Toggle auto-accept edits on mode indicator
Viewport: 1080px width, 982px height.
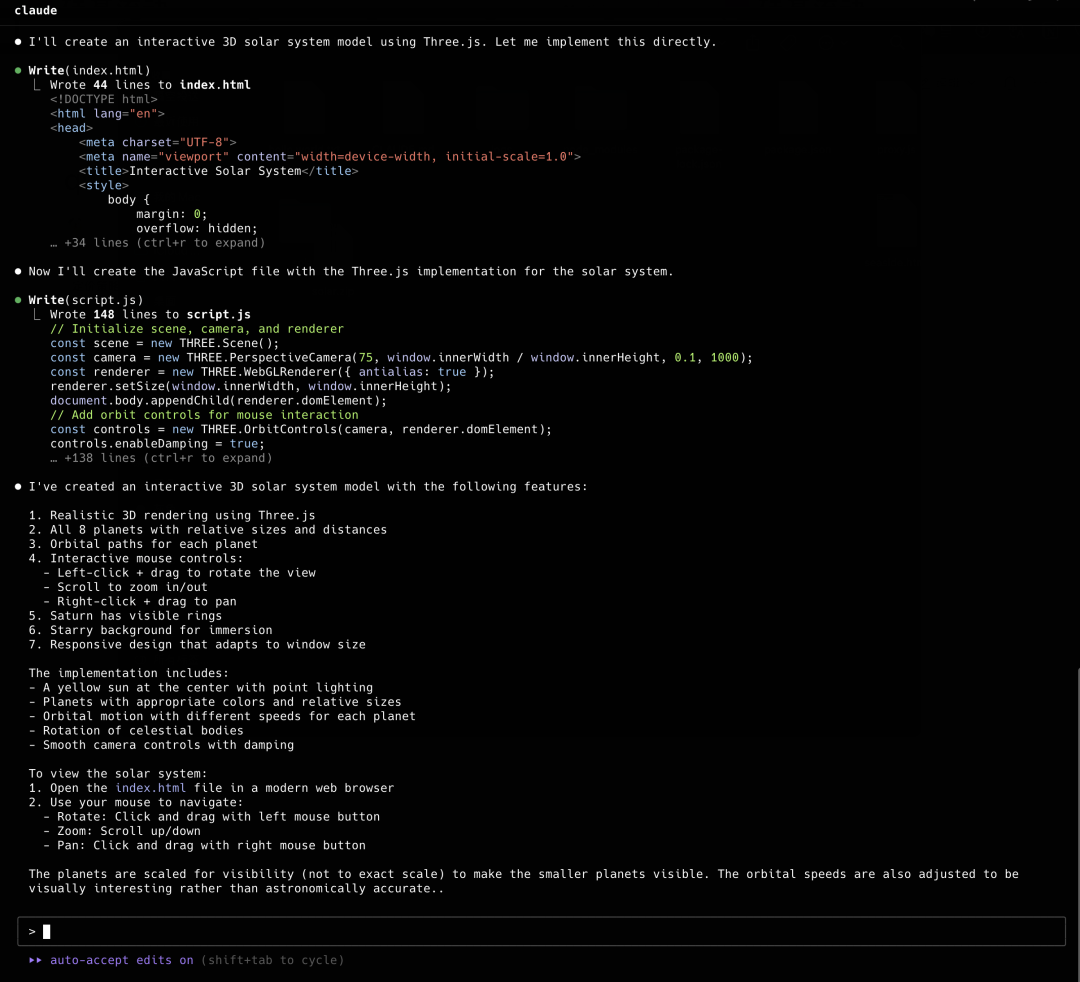click(121, 960)
